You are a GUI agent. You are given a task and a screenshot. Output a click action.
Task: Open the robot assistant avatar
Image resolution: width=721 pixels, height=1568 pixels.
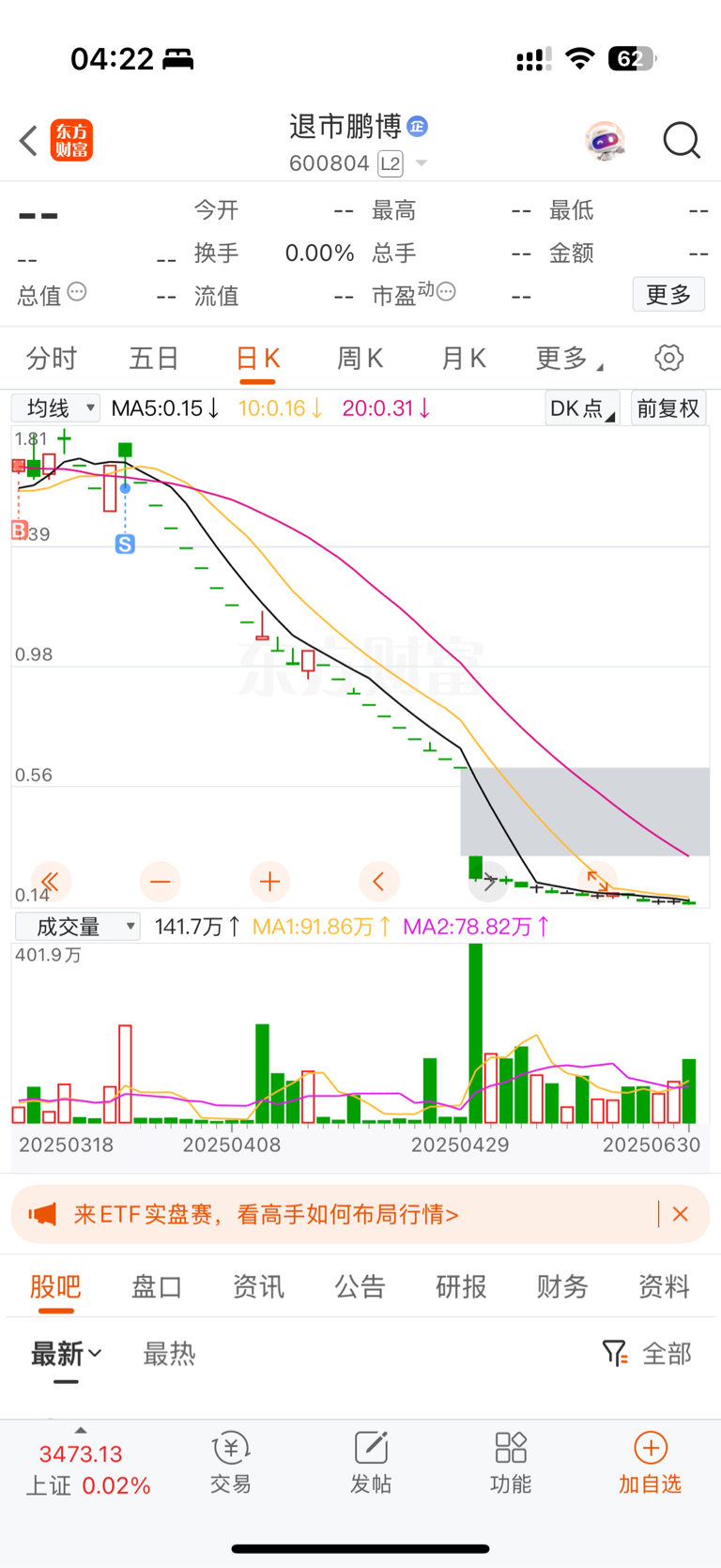pos(605,141)
